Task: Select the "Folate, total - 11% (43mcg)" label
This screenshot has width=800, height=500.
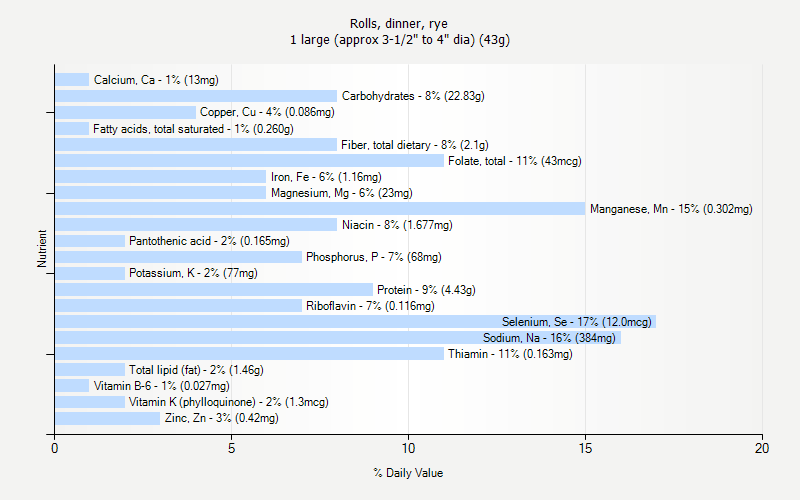Action: coord(515,161)
